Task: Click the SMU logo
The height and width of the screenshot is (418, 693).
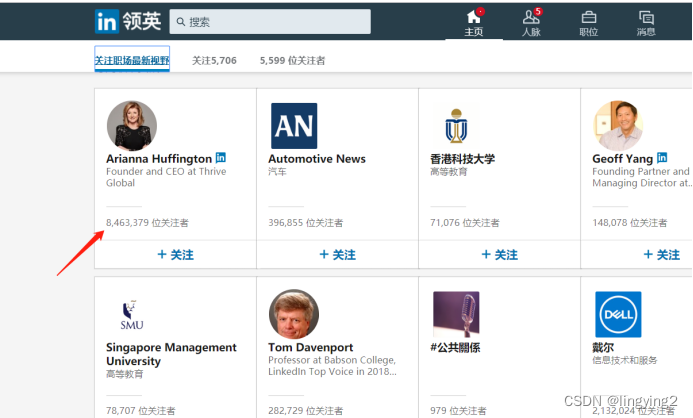Action: tap(132, 315)
